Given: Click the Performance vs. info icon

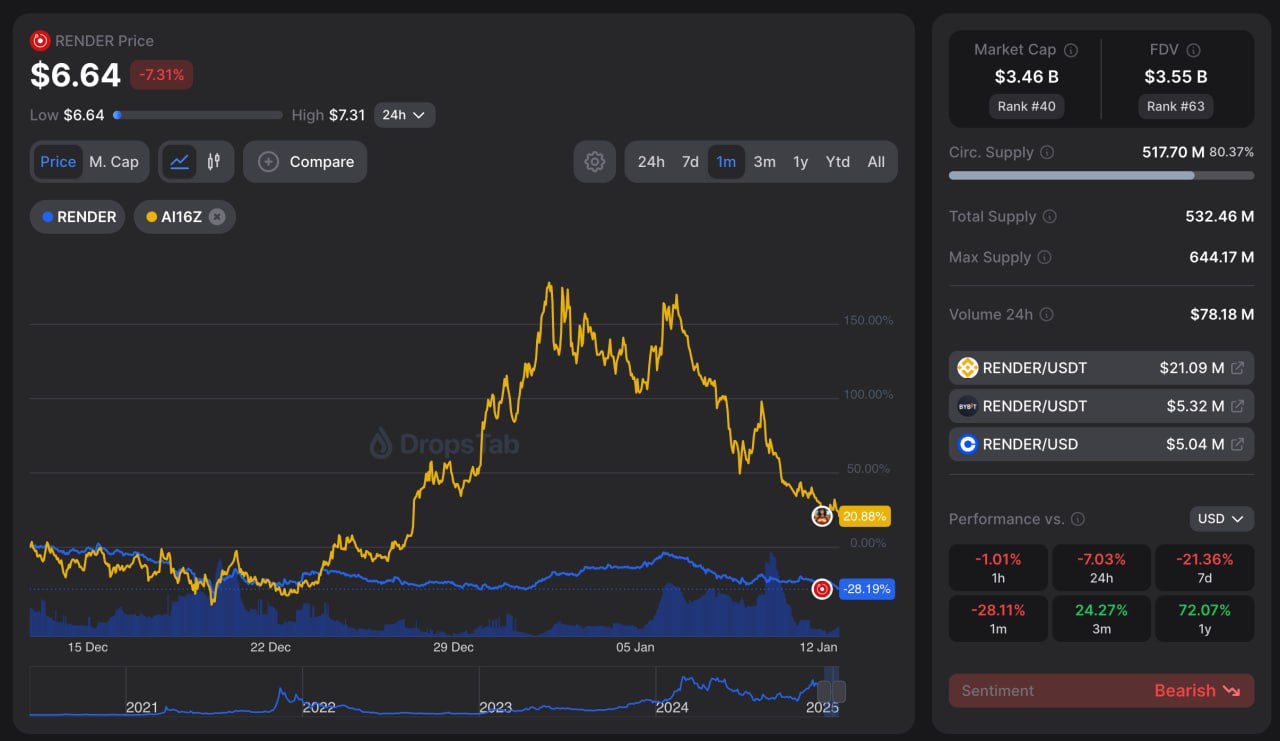Looking at the screenshot, I should 1077,519.
